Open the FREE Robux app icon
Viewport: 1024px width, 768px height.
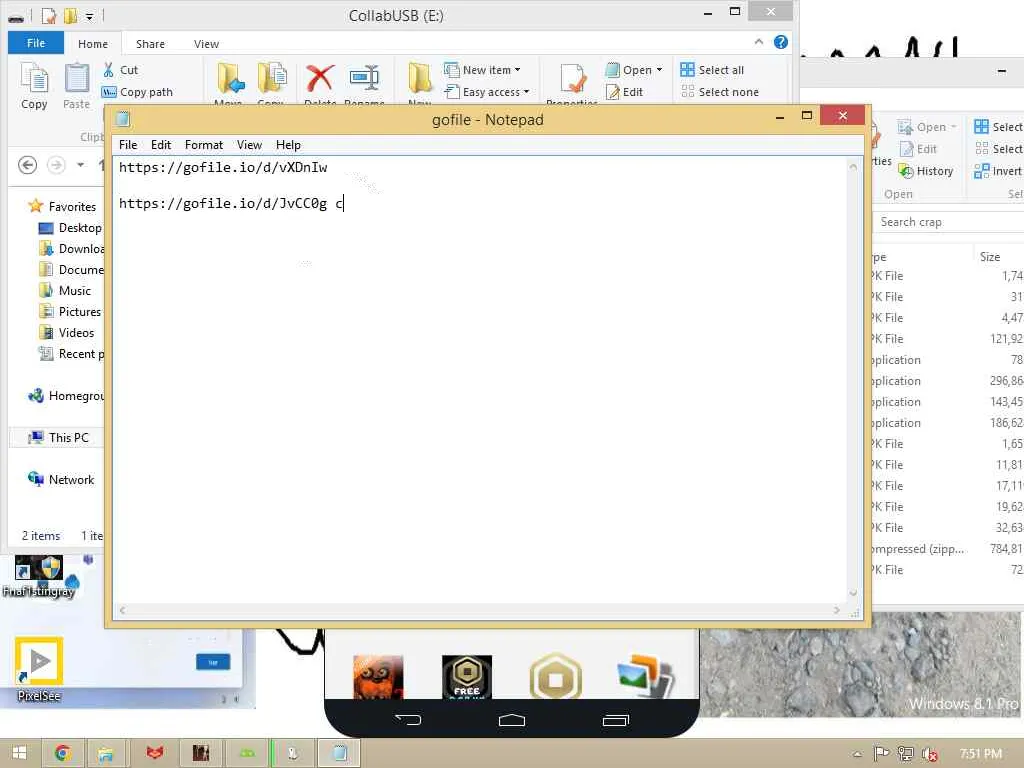point(467,677)
